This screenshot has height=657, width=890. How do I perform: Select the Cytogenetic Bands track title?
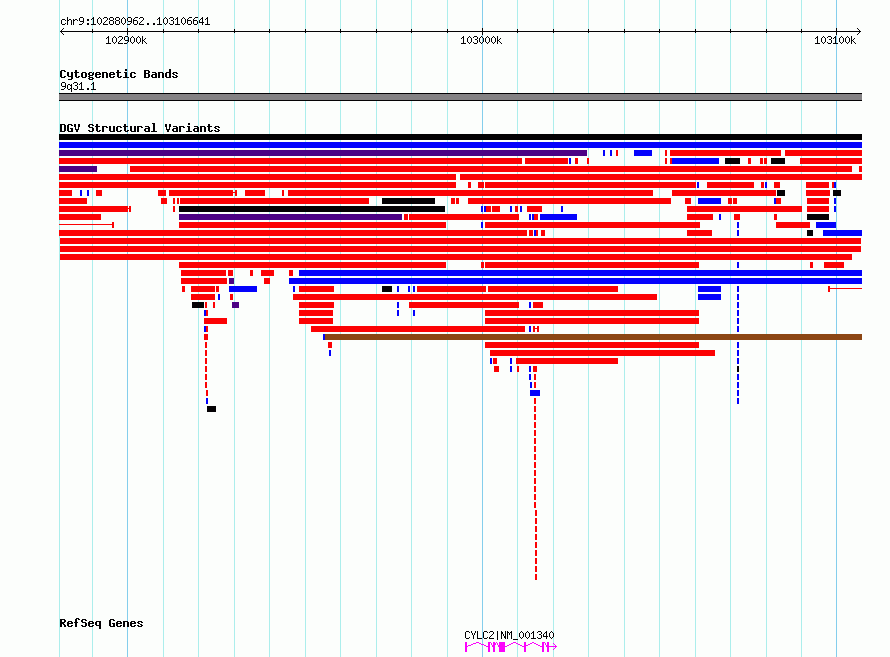pos(119,74)
